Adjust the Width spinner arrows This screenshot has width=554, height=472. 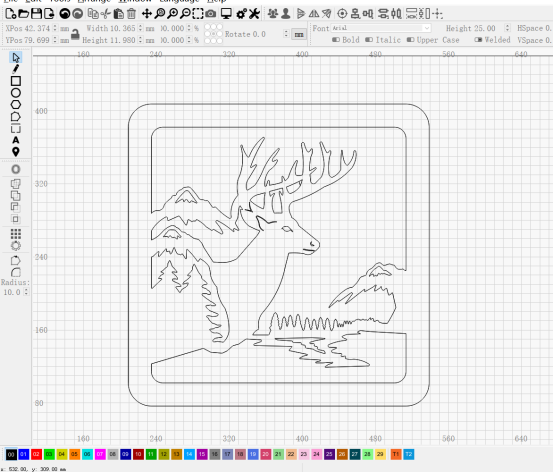click(140, 28)
